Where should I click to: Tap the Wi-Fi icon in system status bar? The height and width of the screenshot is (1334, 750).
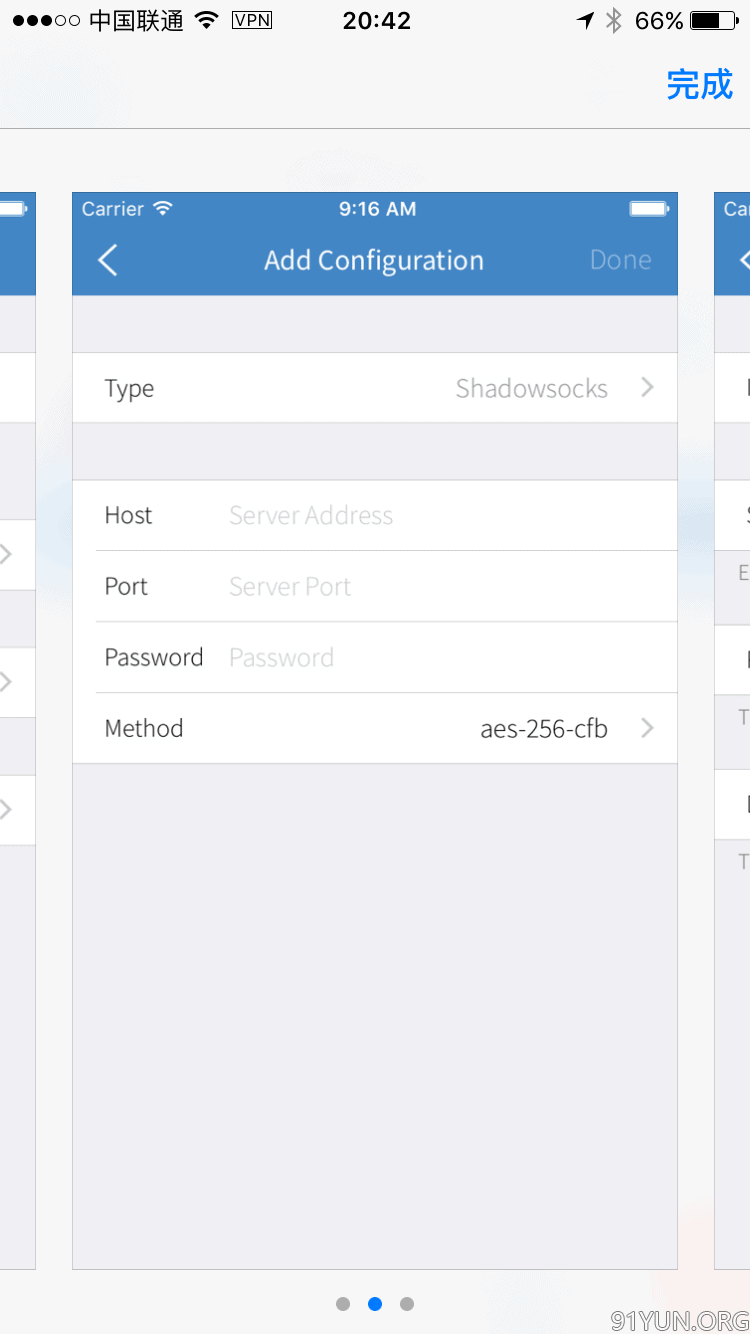pos(207,20)
